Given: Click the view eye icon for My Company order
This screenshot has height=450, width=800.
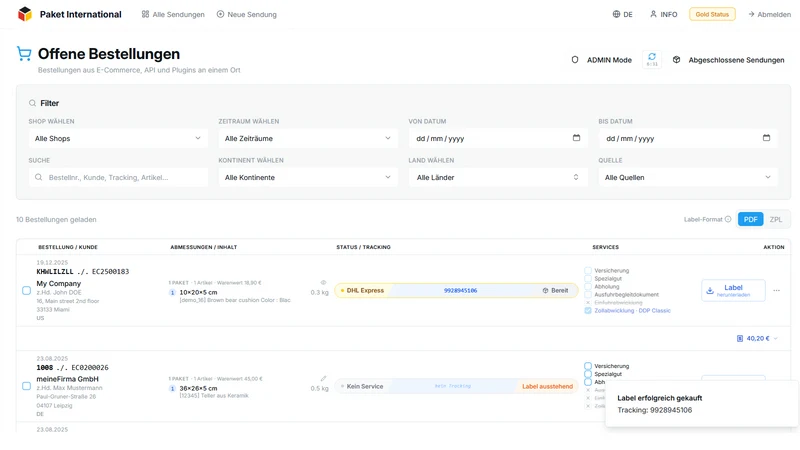Looking at the screenshot, I should coord(323,282).
